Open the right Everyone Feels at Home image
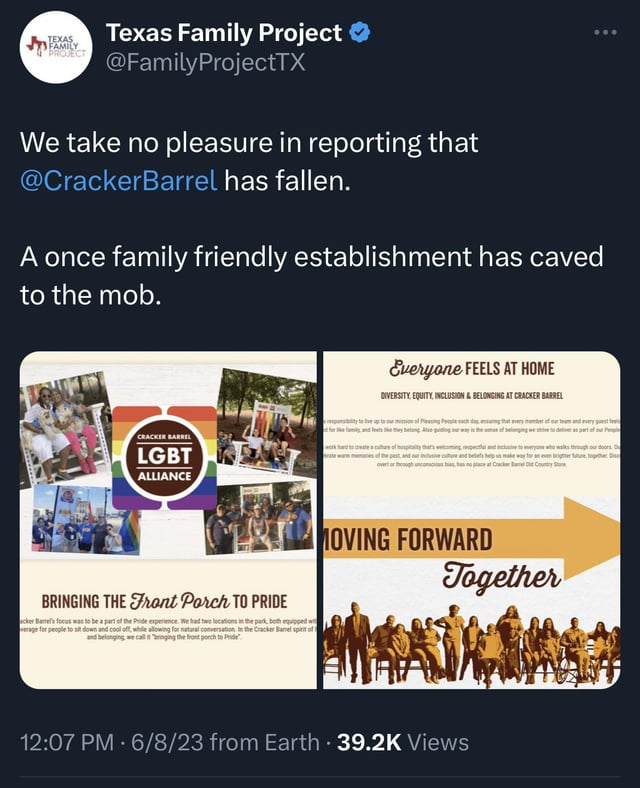 pos(471,519)
